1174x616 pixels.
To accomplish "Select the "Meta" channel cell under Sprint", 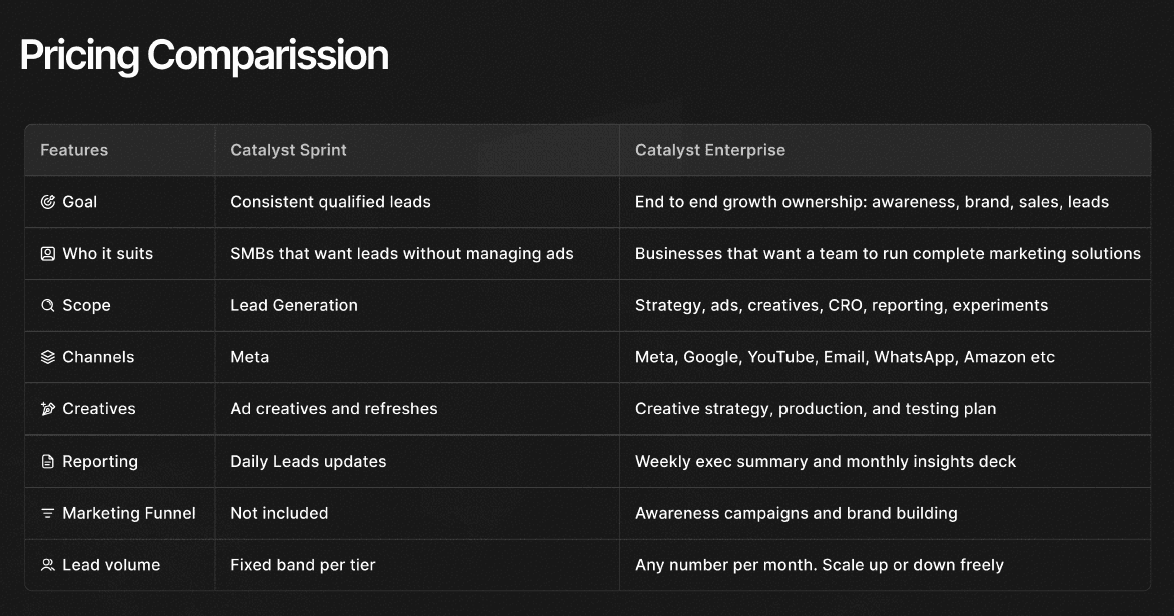I will pos(249,357).
